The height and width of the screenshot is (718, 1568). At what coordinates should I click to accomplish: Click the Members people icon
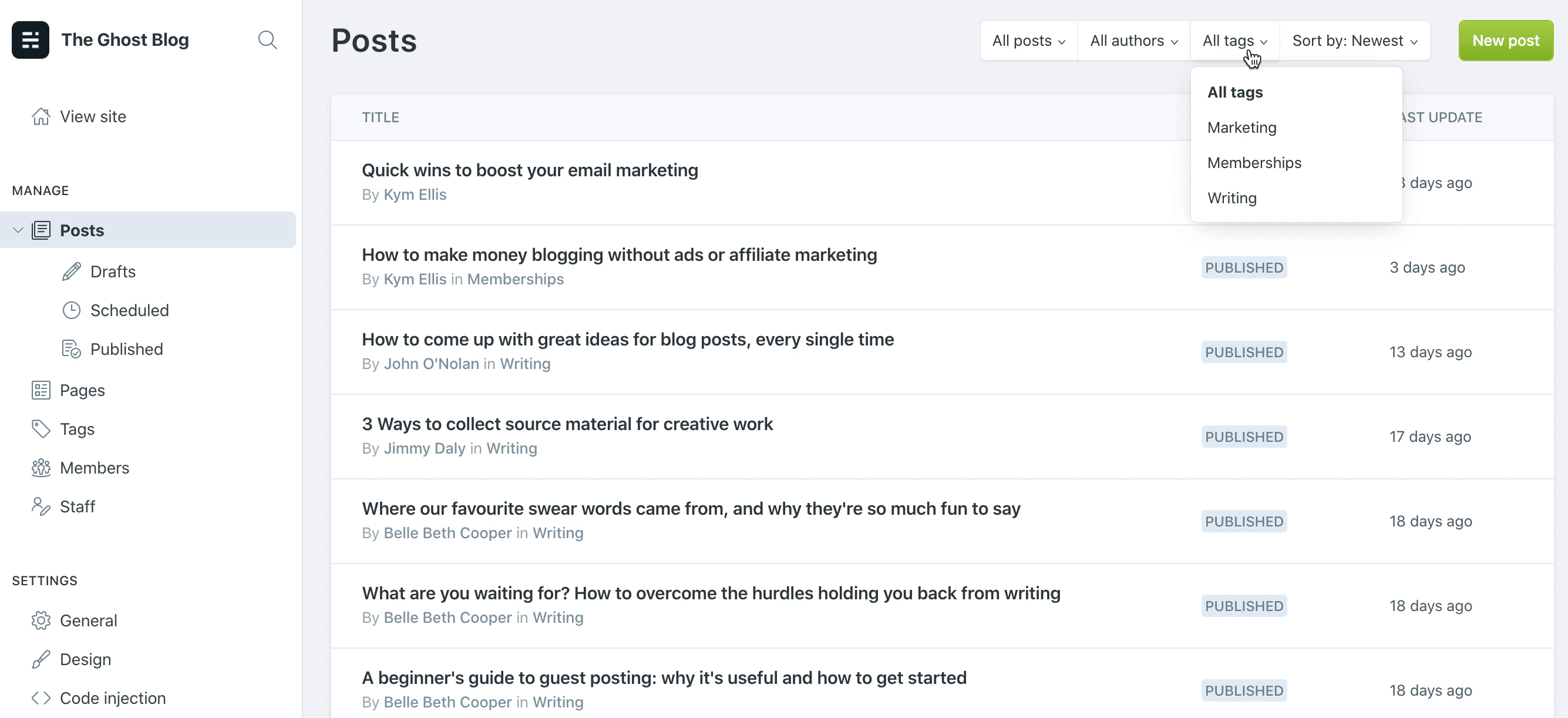pyautogui.click(x=41, y=468)
